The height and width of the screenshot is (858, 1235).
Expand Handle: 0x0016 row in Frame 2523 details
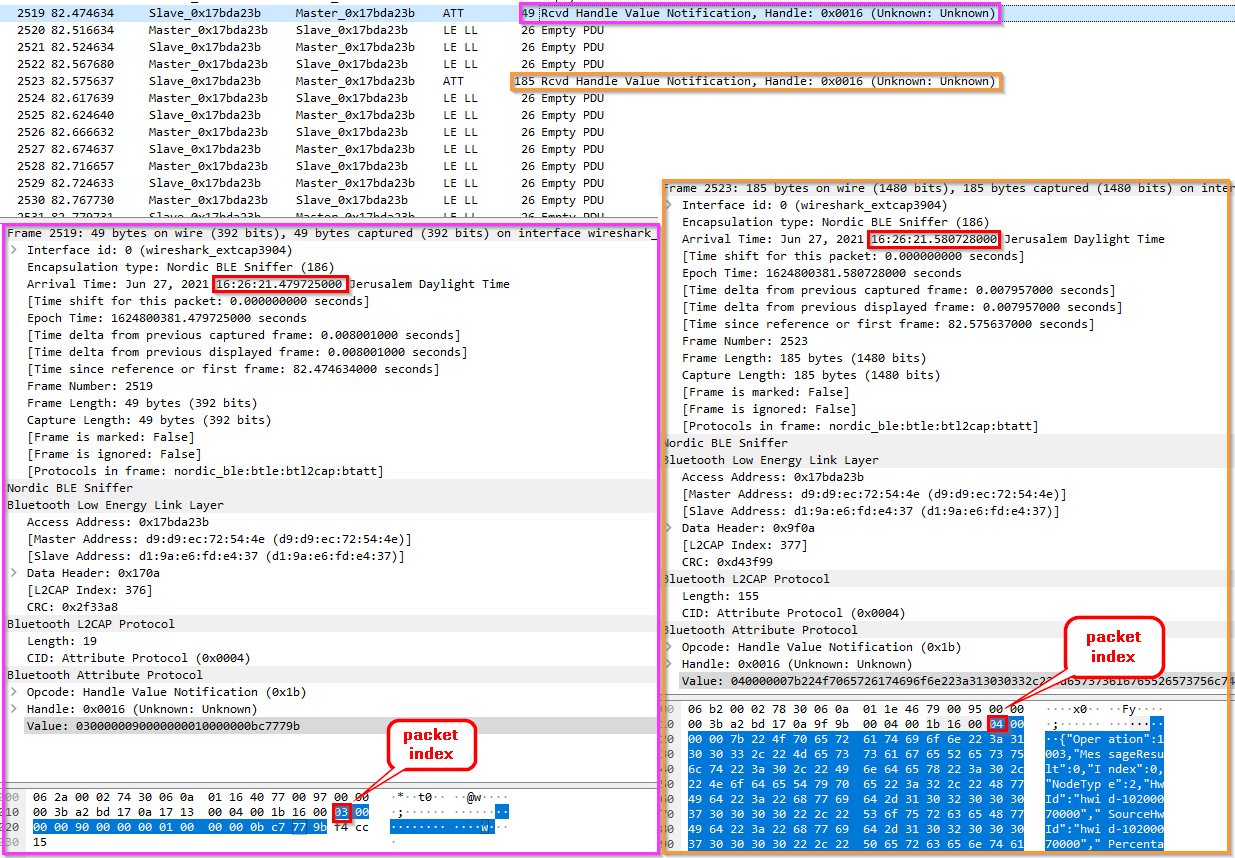pos(671,664)
